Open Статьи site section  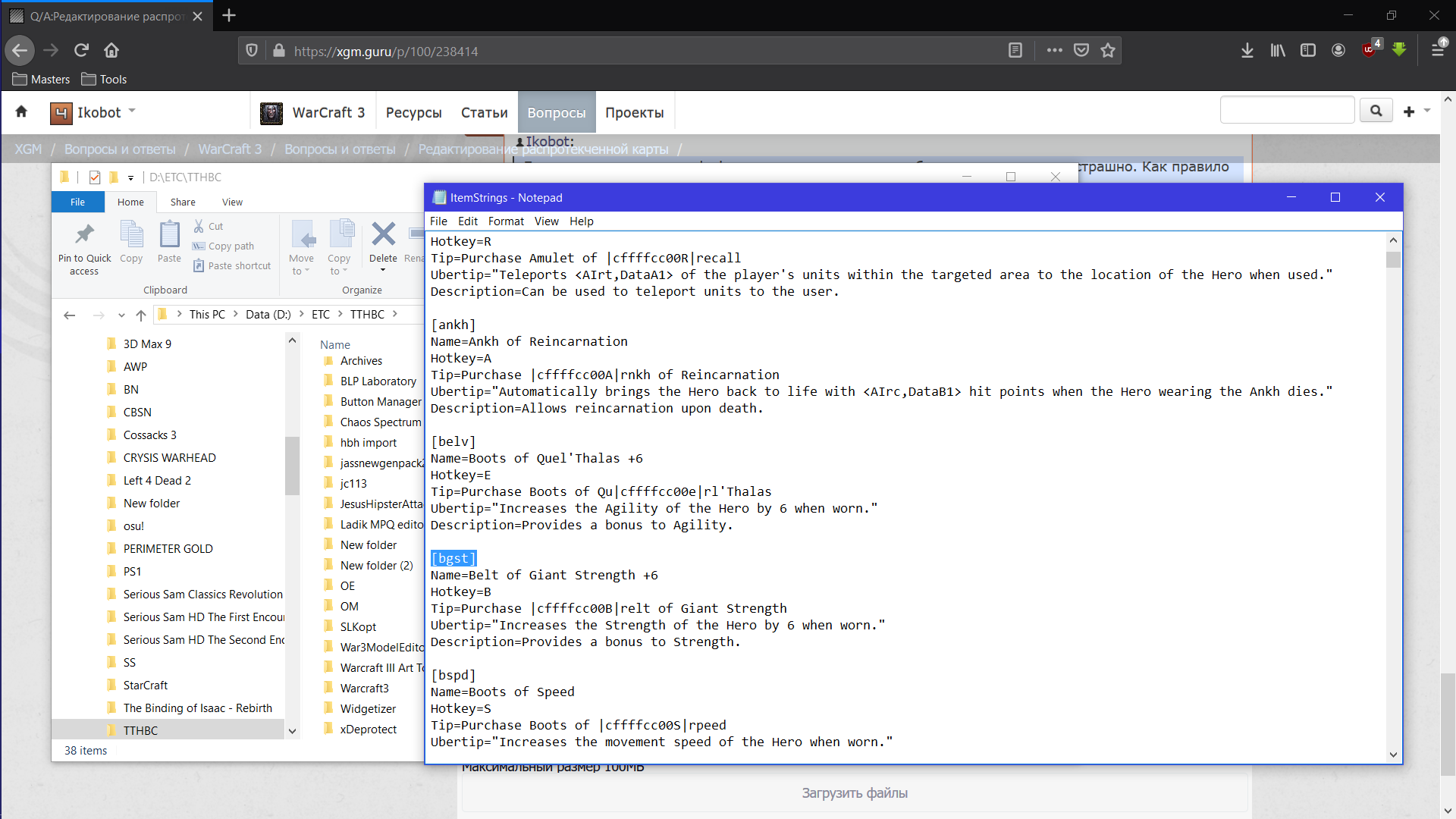(485, 112)
